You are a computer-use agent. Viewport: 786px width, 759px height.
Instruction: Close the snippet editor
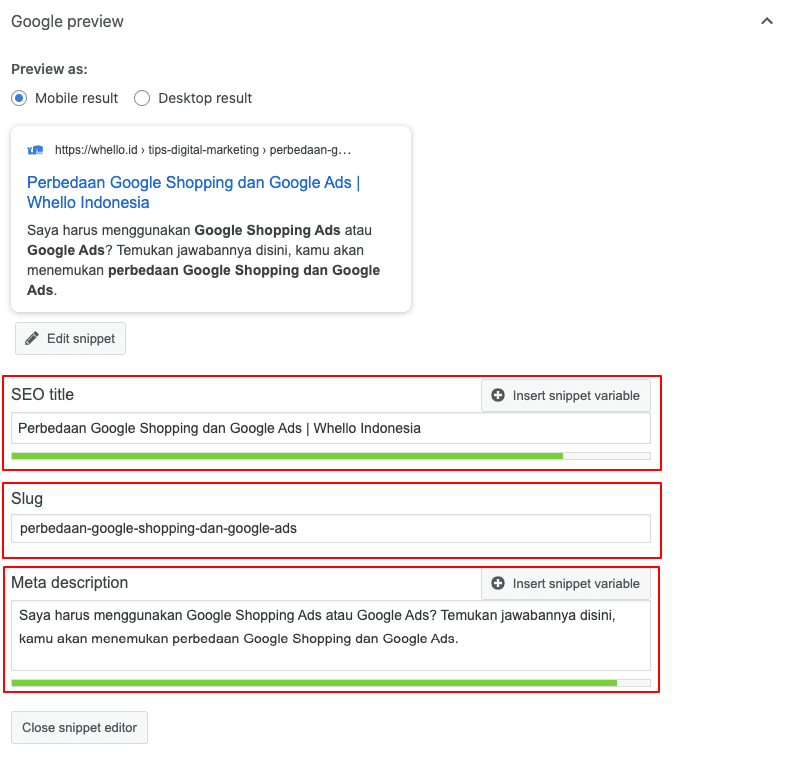coord(79,728)
